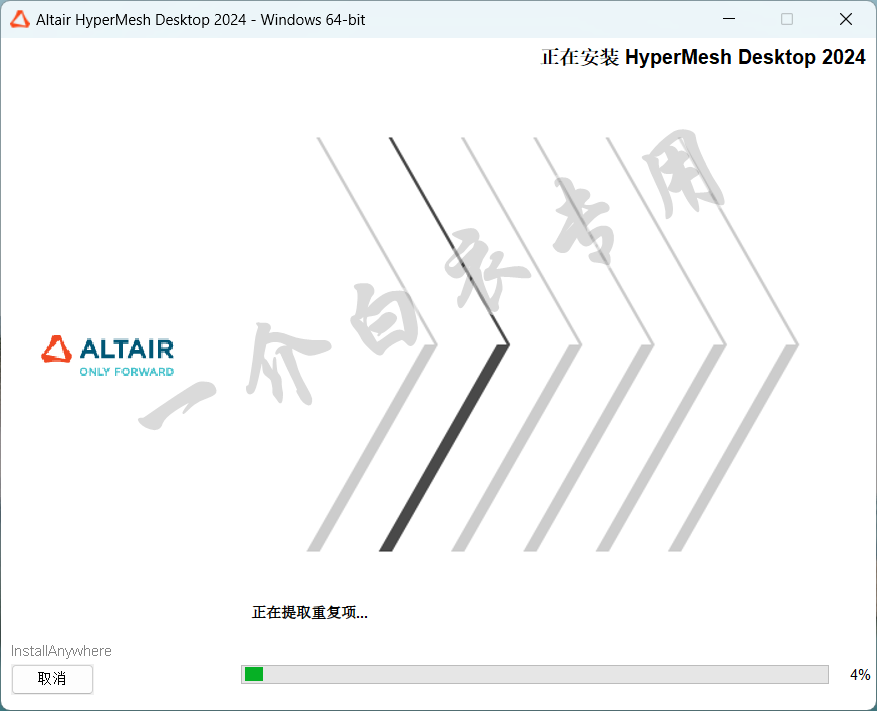
Task: Click the InstallAnywhere label
Action: (x=62, y=651)
